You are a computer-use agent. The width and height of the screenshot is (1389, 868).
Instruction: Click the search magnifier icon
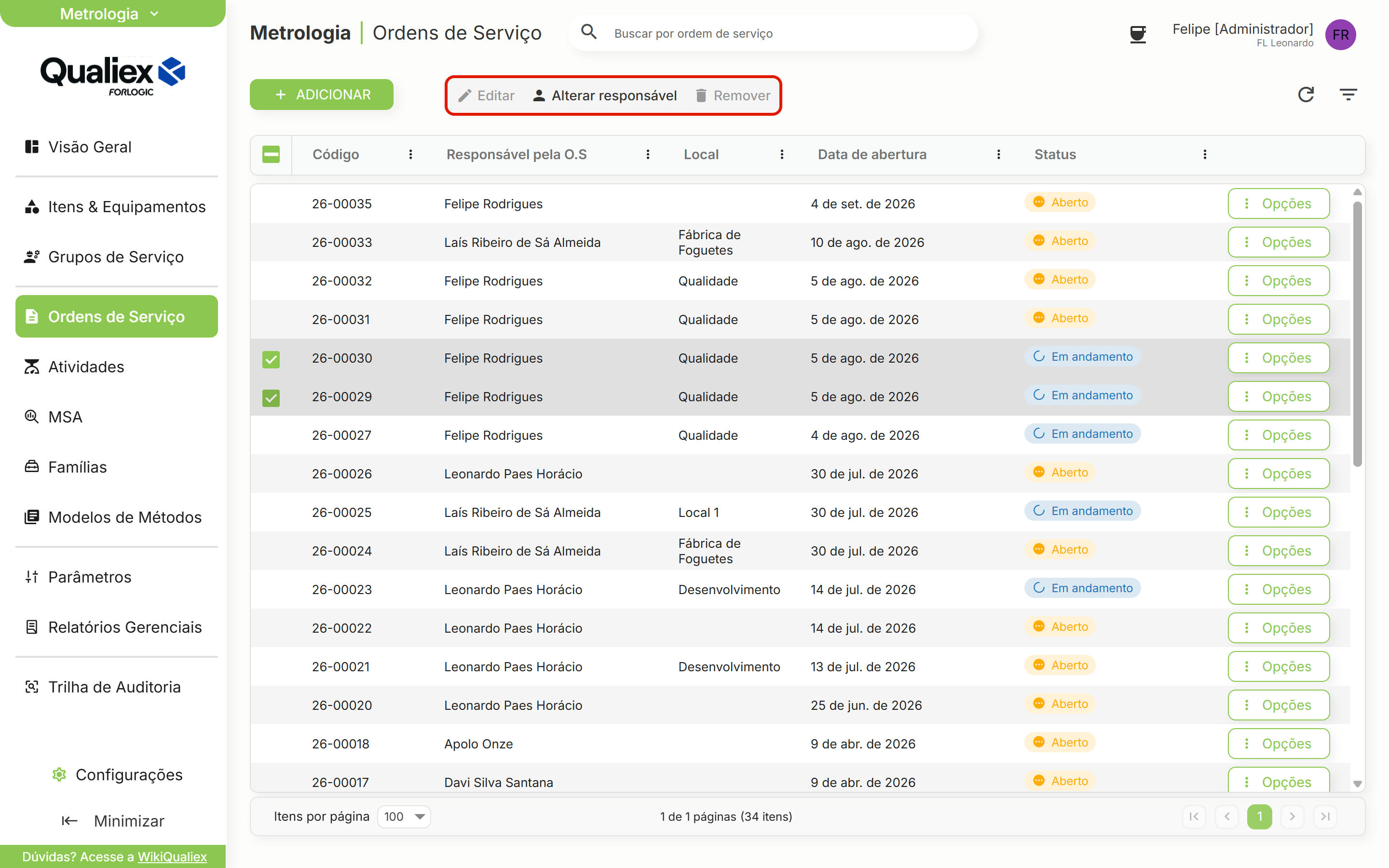(589, 32)
